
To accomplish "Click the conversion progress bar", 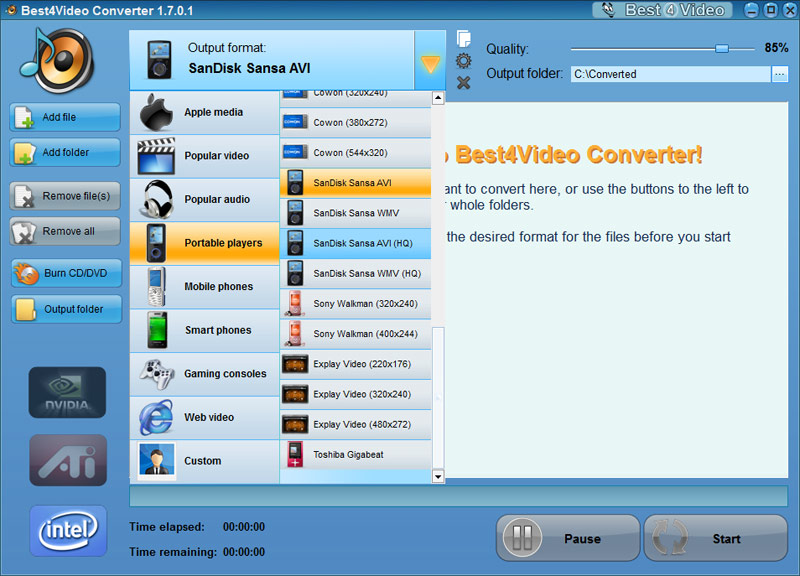I will pos(458,496).
